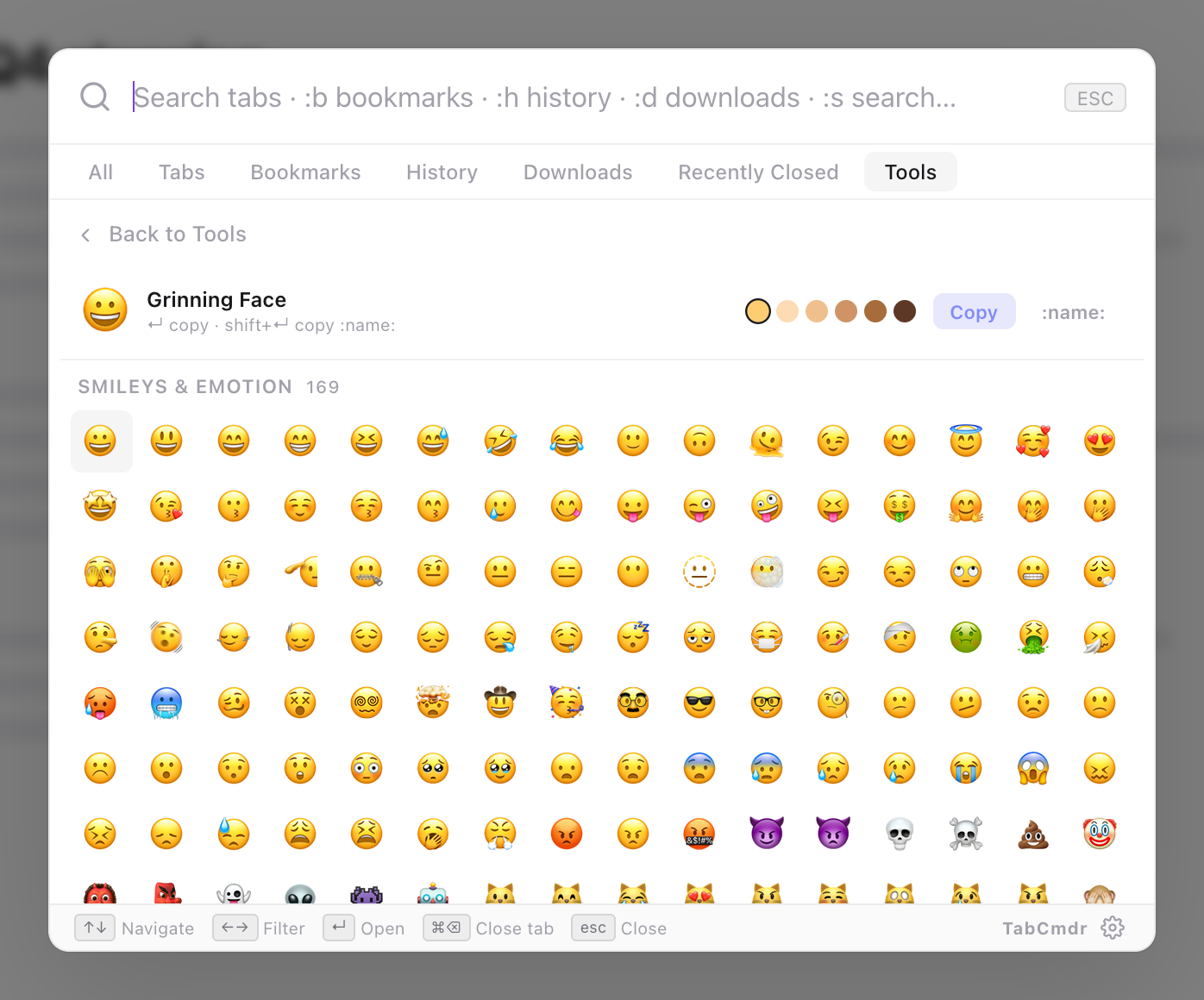Select the zipper-mouth face emoji

pos(367,572)
